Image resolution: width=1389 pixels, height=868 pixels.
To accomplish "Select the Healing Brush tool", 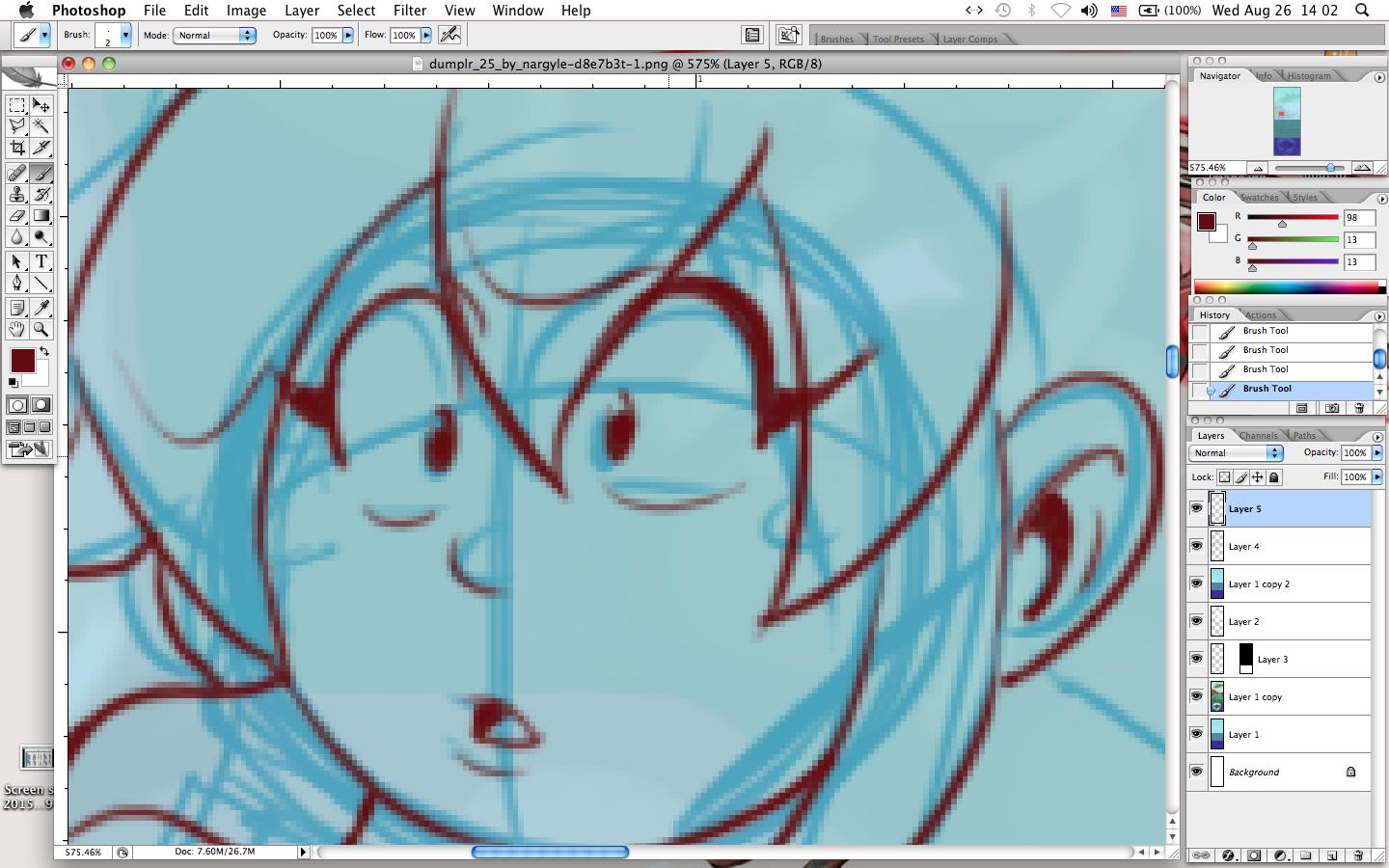I will tap(17, 173).
